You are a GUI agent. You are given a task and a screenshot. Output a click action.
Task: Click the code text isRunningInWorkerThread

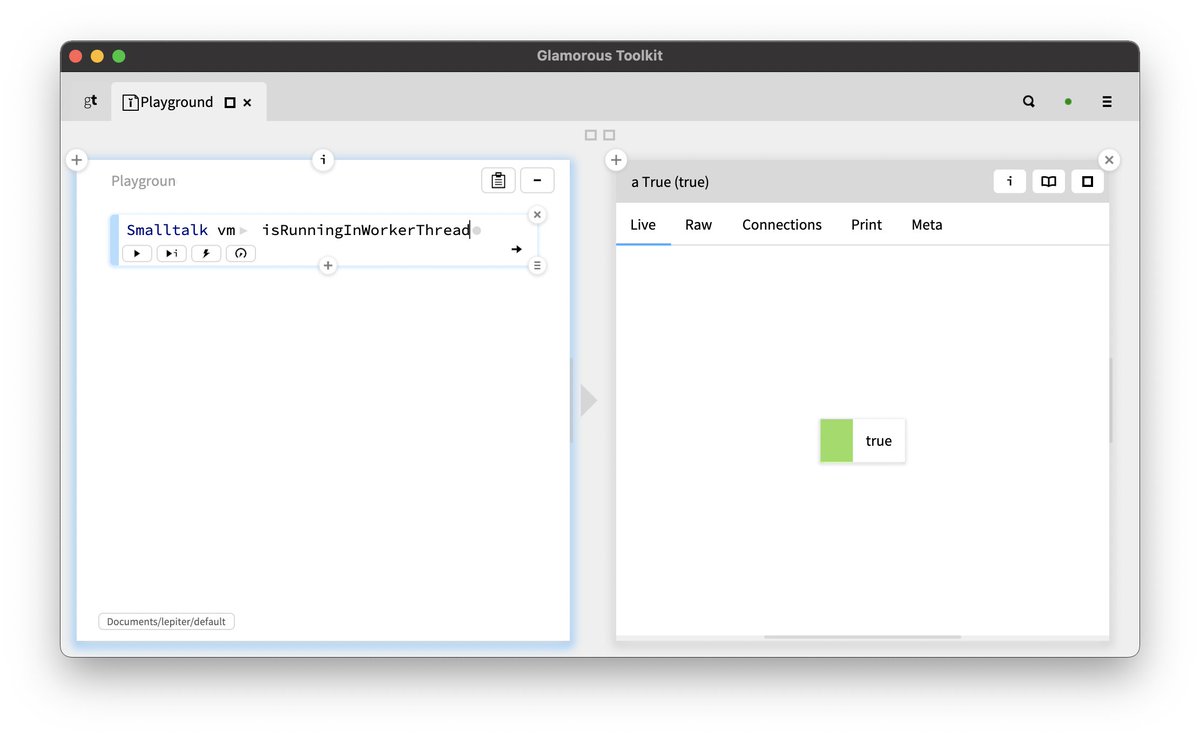[x=366, y=230]
